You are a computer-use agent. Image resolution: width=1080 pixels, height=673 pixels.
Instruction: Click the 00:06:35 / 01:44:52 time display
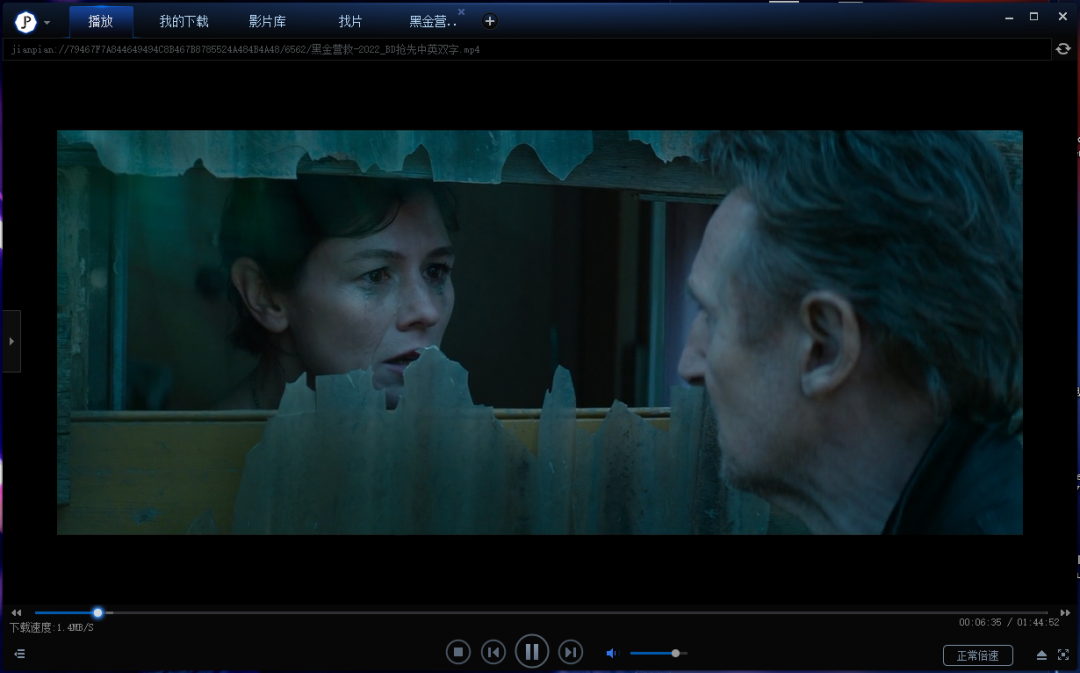[1009, 623]
